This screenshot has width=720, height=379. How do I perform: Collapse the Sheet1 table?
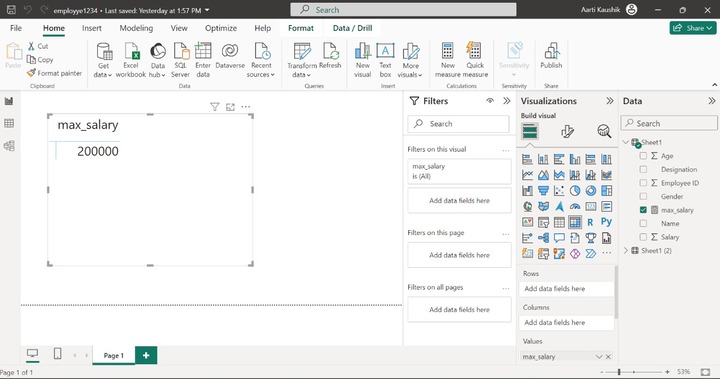(x=626, y=142)
